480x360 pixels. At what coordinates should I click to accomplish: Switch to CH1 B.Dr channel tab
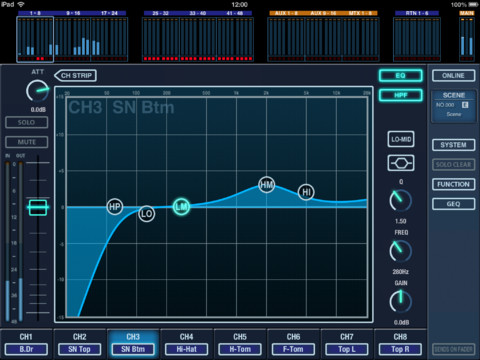(26, 344)
